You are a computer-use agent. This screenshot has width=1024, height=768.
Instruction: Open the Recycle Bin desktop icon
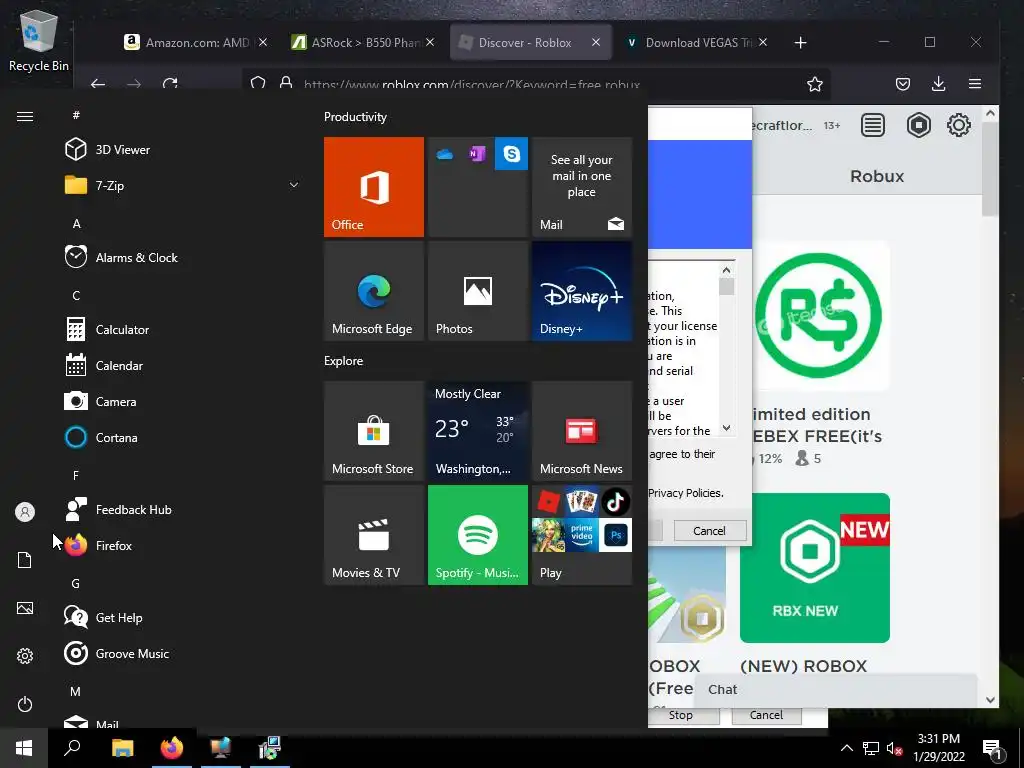coord(39,41)
